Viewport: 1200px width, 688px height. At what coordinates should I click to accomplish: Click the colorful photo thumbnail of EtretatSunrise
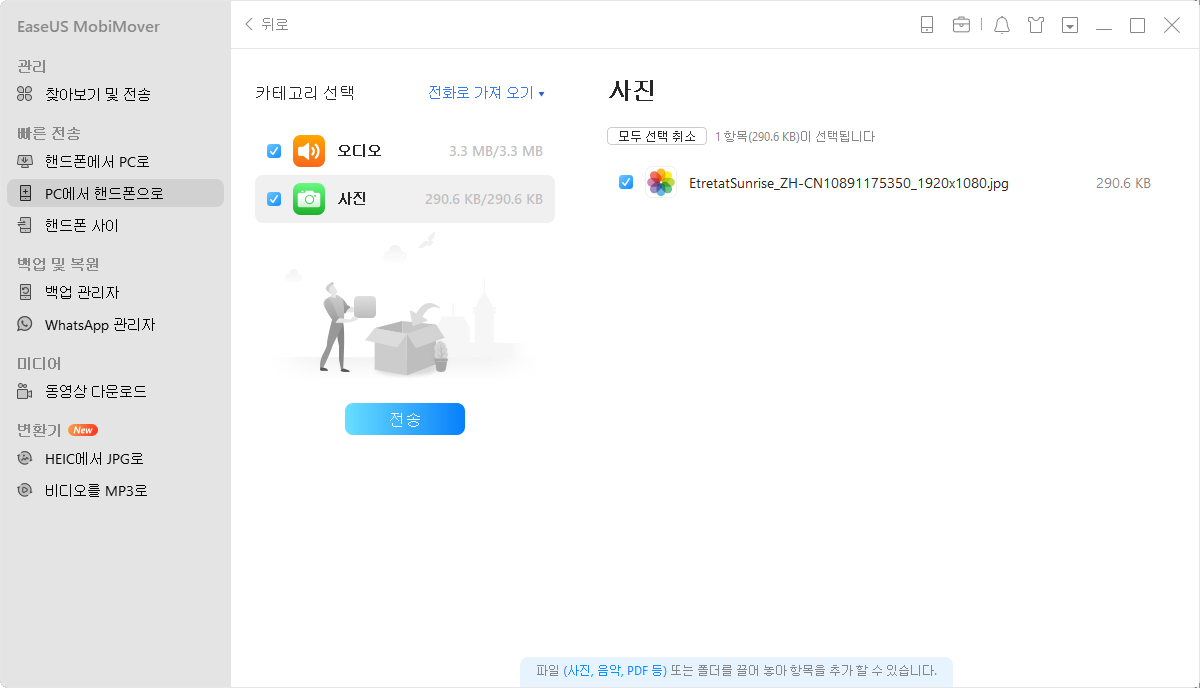pyautogui.click(x=661, y=183)
